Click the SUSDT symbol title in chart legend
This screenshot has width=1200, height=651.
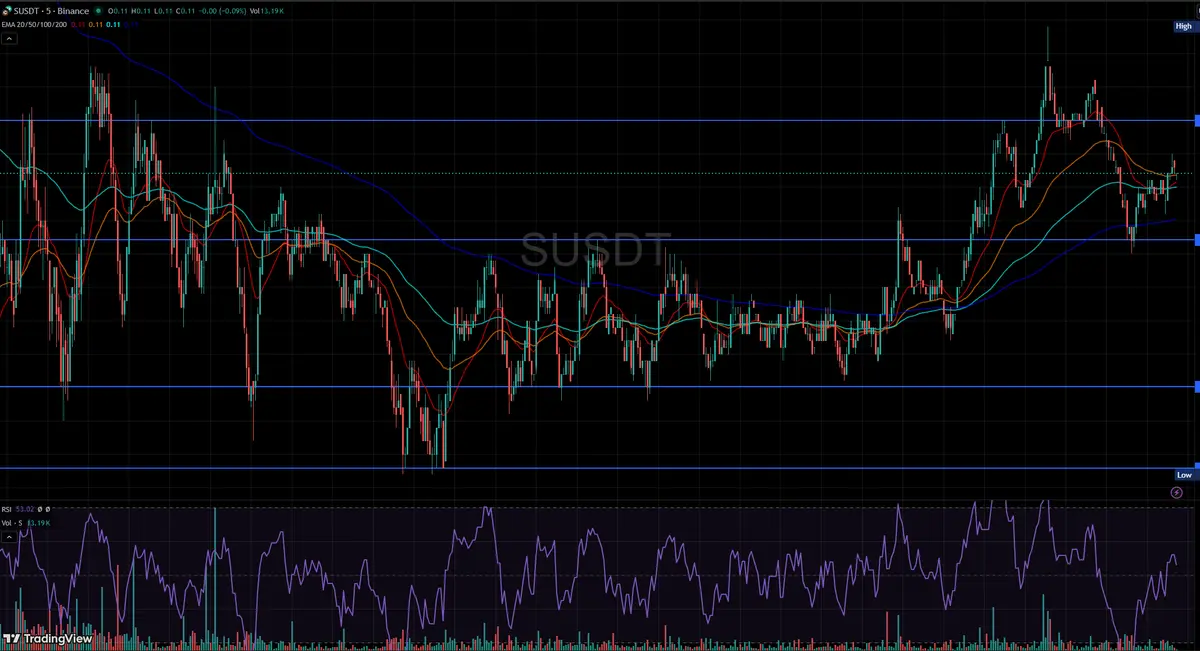51,11
